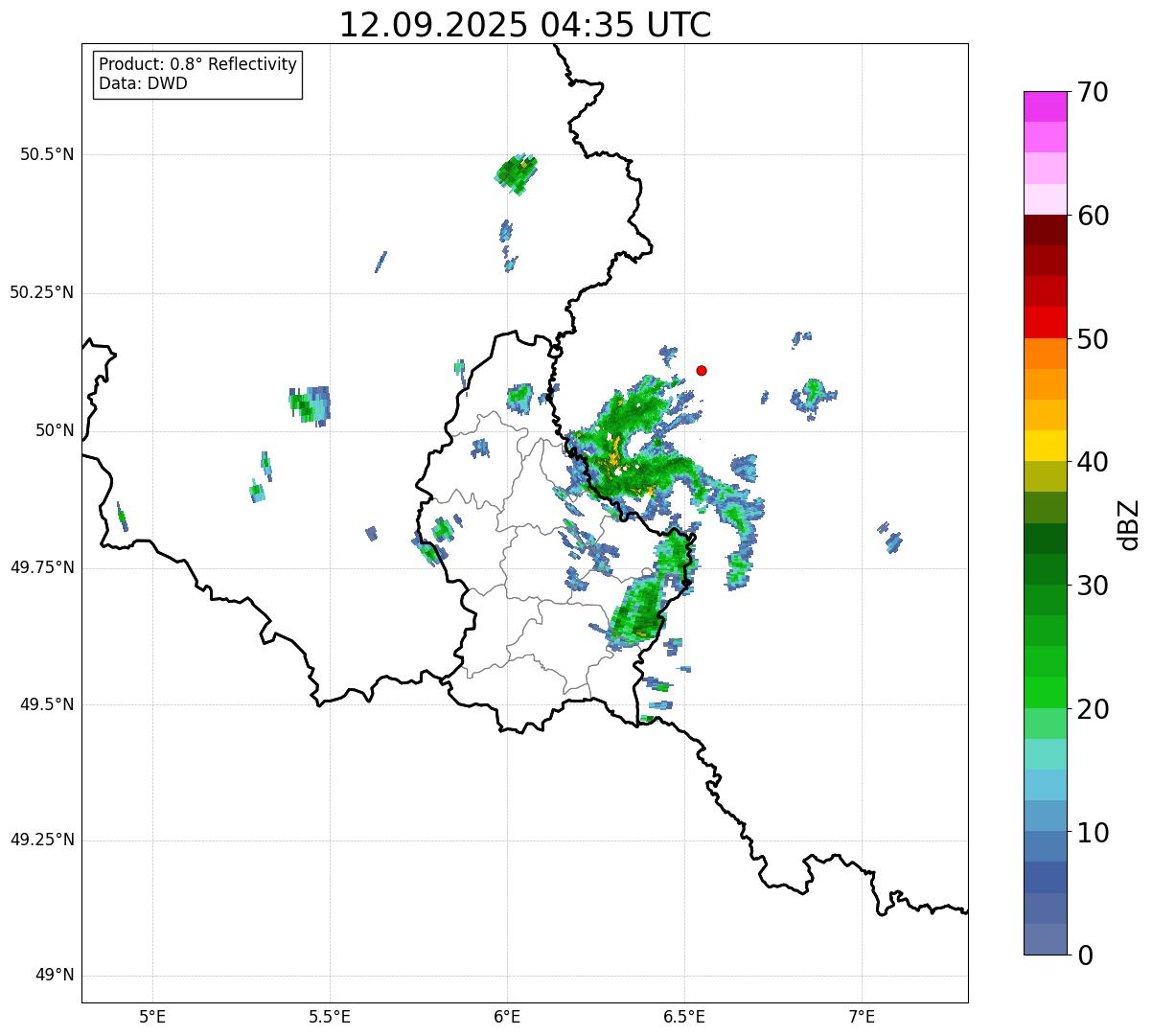Click the 5°E longitude label
This screenshot has height=1036, width=1152.
tap(152, 1017)
